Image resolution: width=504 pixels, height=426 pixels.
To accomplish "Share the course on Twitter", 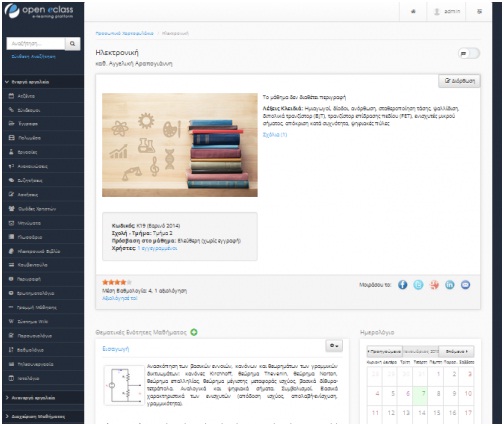I will [x=418, y=285].
